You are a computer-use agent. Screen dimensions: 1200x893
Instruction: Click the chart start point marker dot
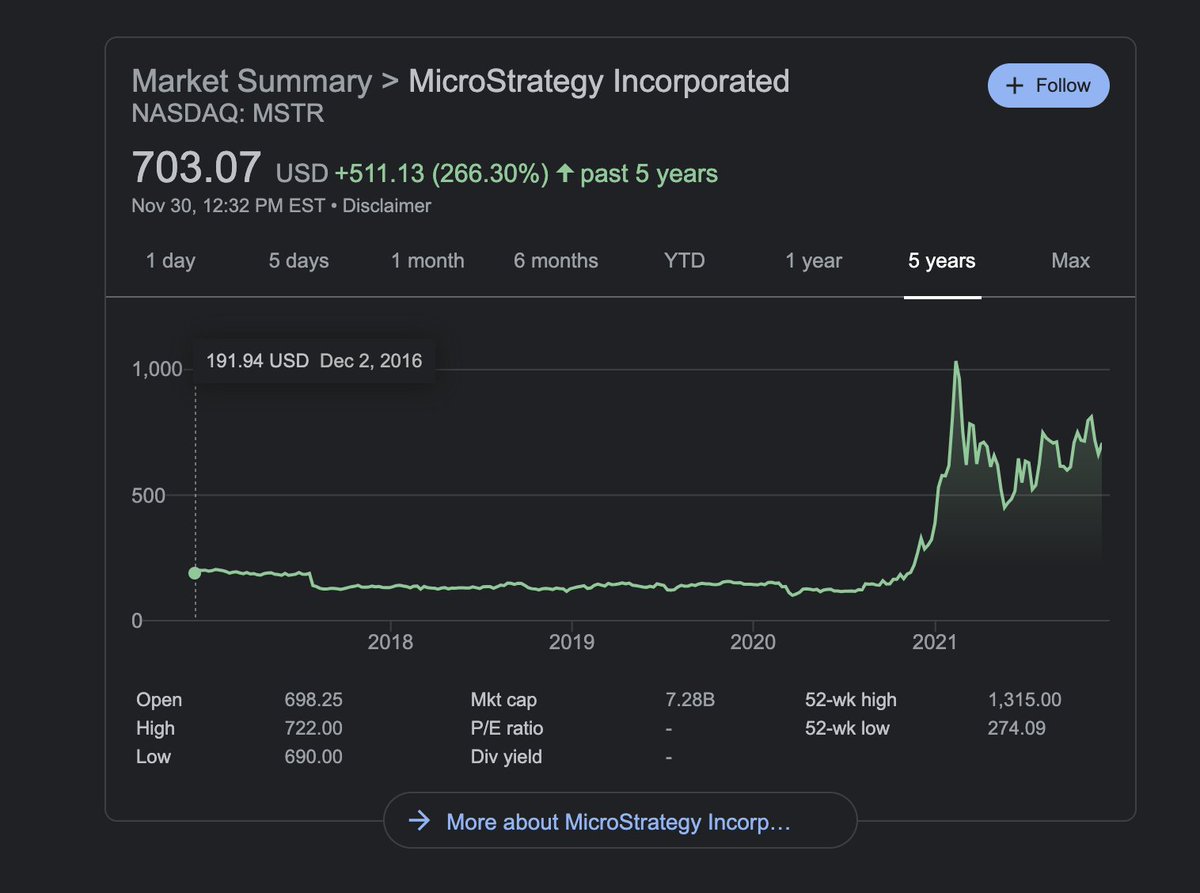(x=195, y=573)
